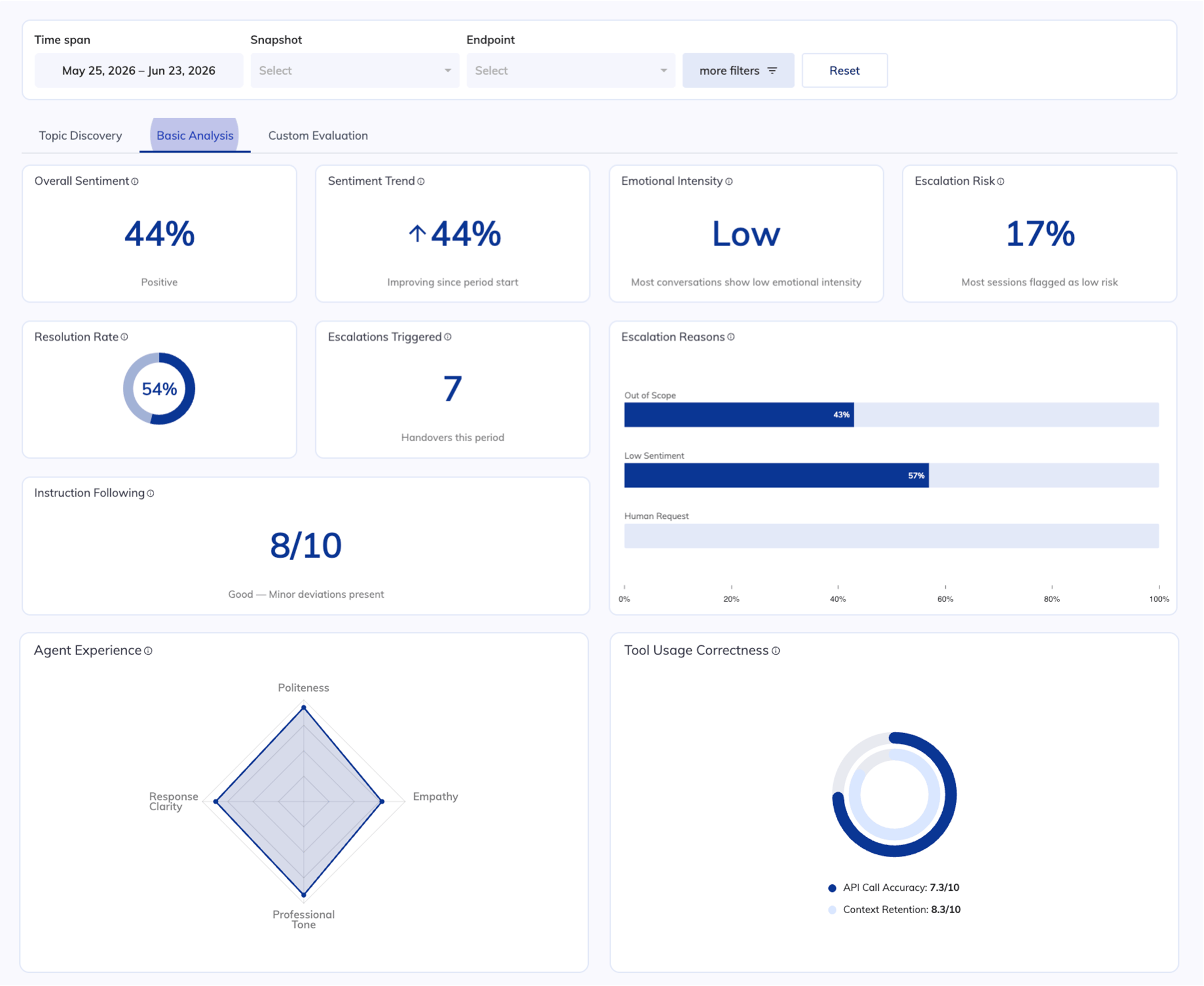
Task: Open the Custom Evaluation tab
Action: point(318,135)
